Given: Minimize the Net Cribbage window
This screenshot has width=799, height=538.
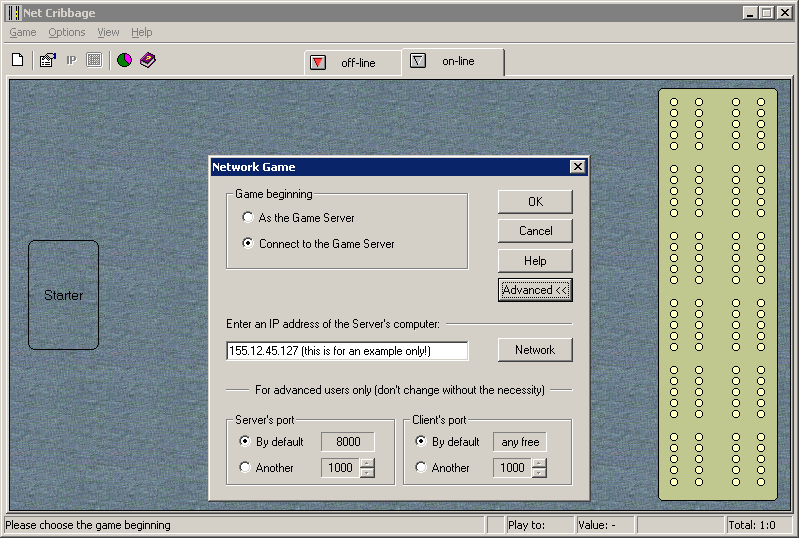Looking at the screenshot, I should click(x=749, y=13).
